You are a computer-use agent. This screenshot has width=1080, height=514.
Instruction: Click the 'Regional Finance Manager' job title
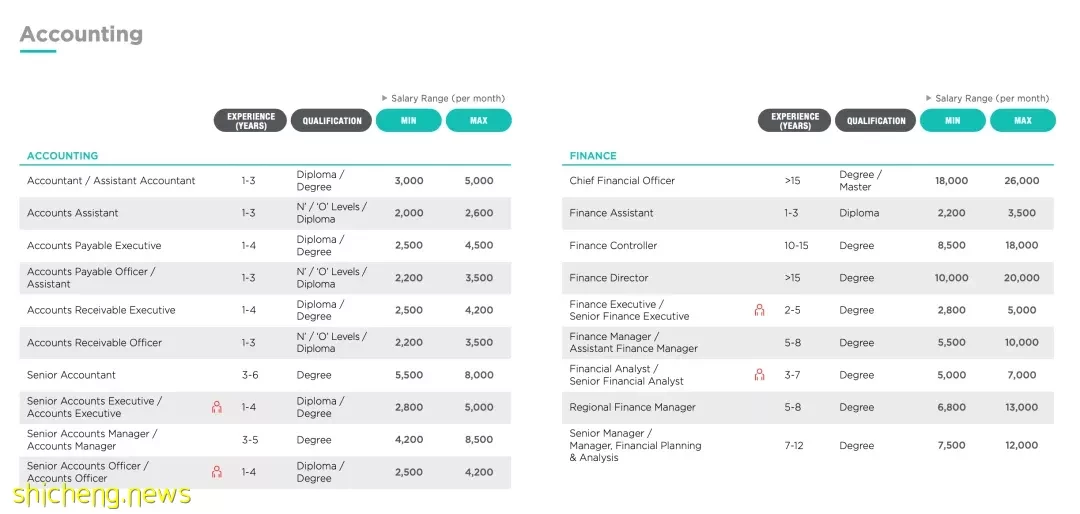(x=632, y=407)
